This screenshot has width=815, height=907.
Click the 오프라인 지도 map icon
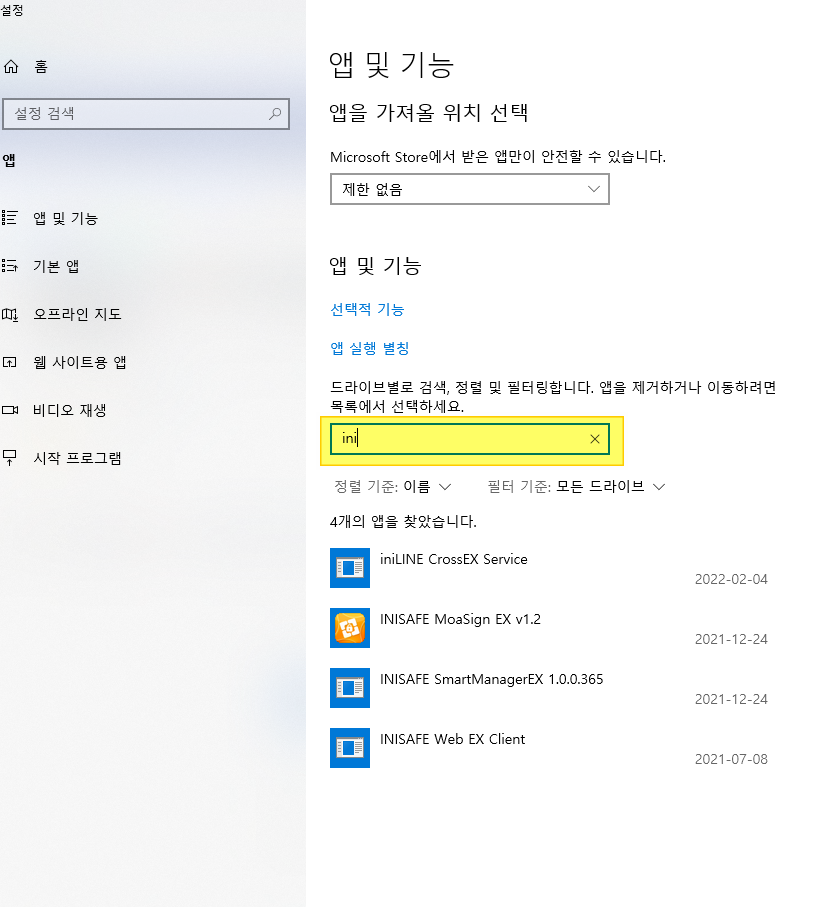[10, 314]
